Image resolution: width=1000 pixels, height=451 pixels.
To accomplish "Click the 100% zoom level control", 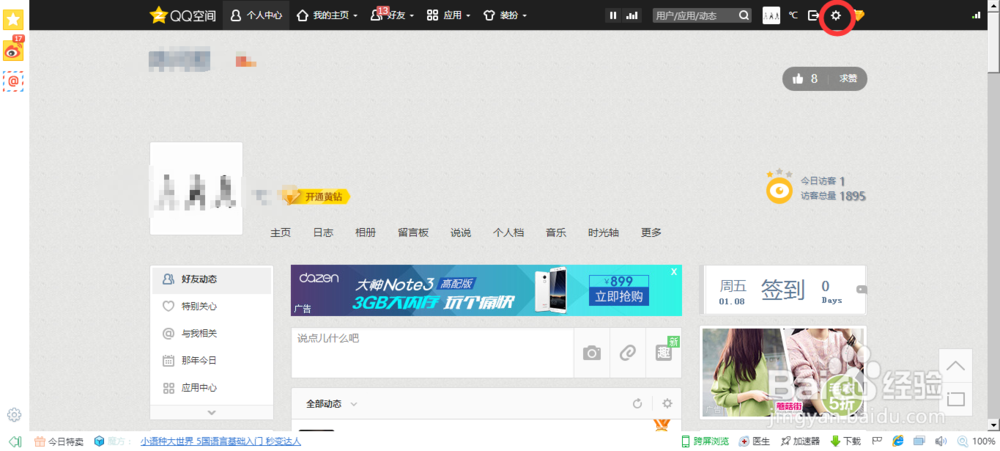I will pyautogui.click(x=976, y=441).
